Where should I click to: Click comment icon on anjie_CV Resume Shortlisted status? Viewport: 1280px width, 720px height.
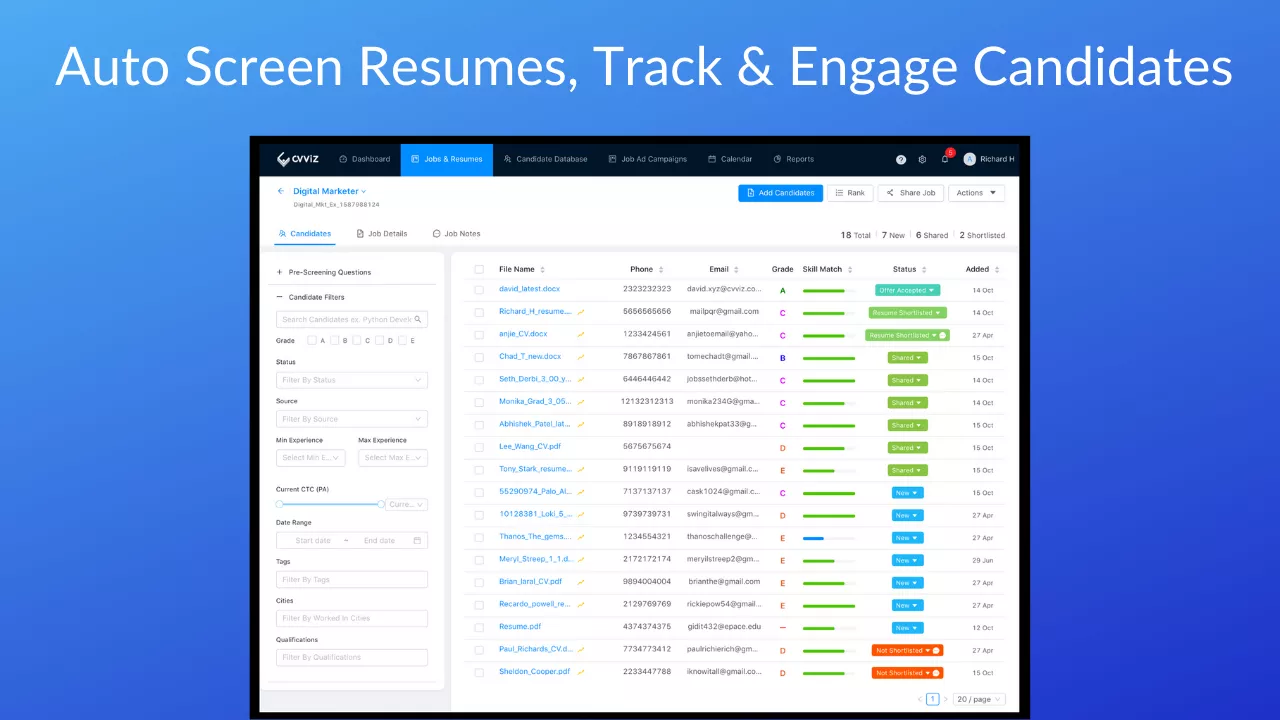tap(943, 335)
